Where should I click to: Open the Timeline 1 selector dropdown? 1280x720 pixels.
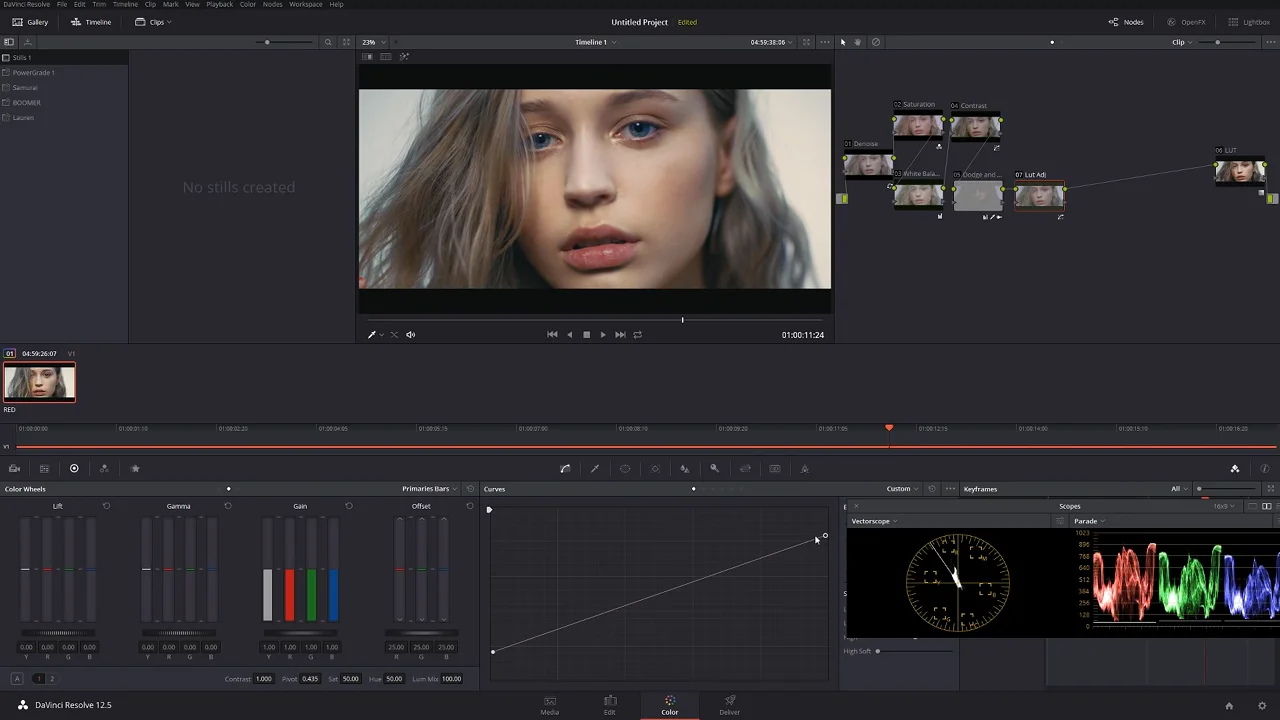595,42
